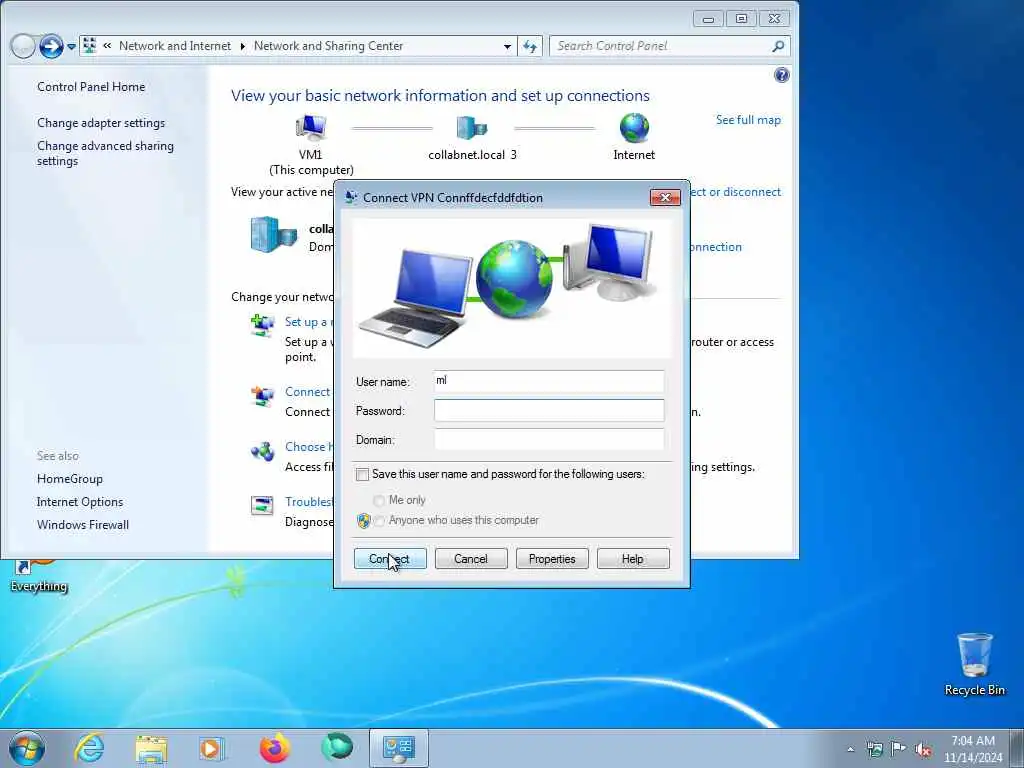Open Change advanced sharing settings
This screenshot has height=768, width=1024.
(x=105, y=153)
